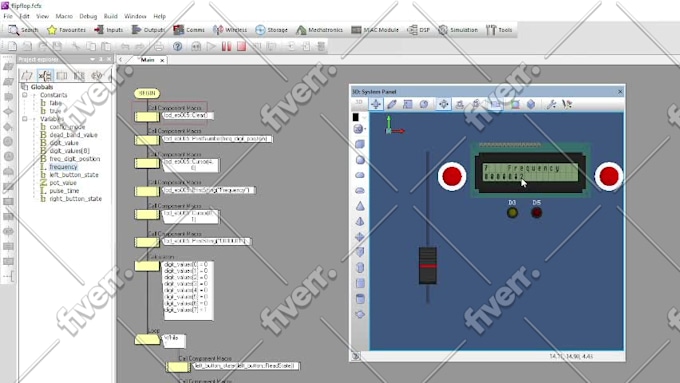Open the Build menu
The height and width of the screenshot is (383, 680).
coord(111,16)
